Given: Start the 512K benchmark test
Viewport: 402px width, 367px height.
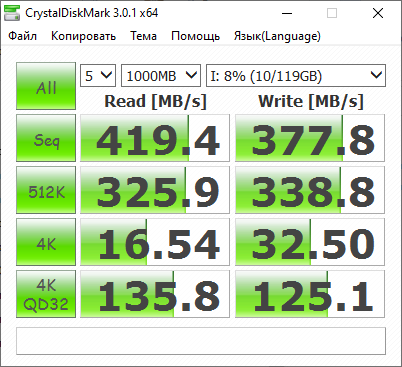Looking at the screenshot, I should (46, 190).
